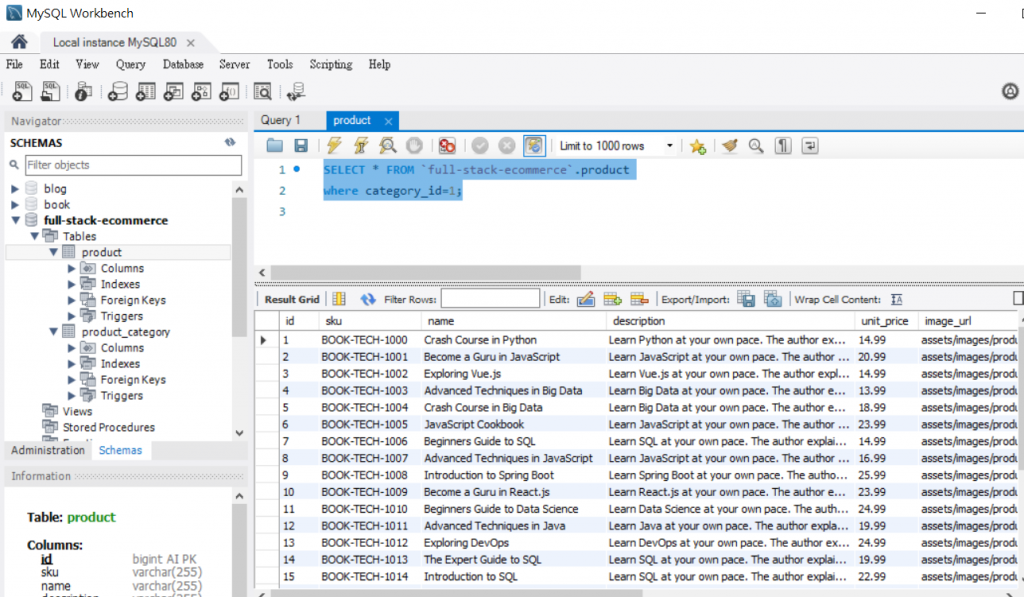This screenshot has height=597, width=1024.
Task: Close the product query tab
Action: click(389, 121)
